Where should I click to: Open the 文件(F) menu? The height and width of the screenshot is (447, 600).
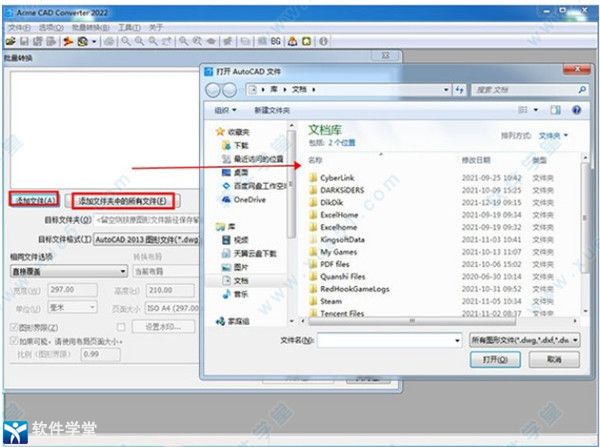(x=19, y=27)
